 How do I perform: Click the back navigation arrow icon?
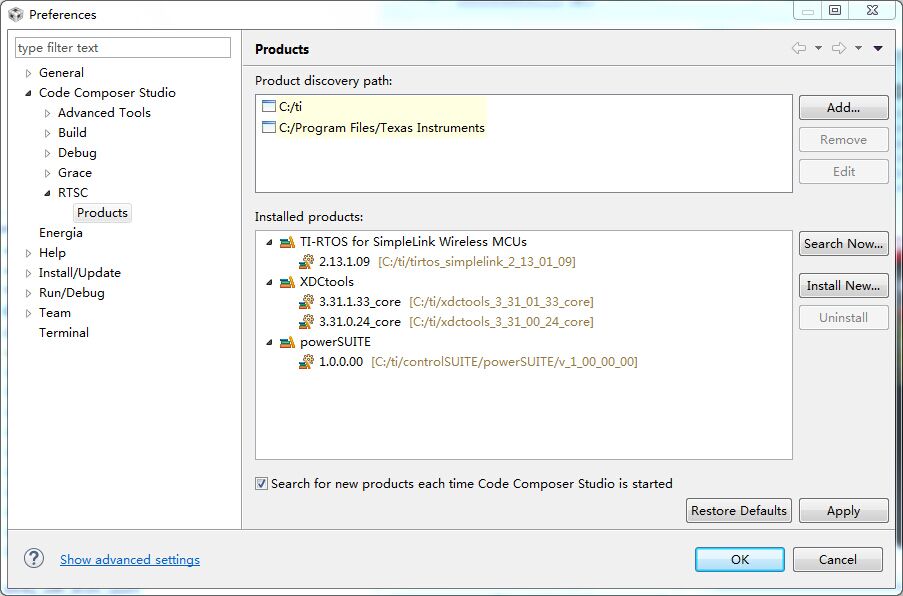coord(798,49)
